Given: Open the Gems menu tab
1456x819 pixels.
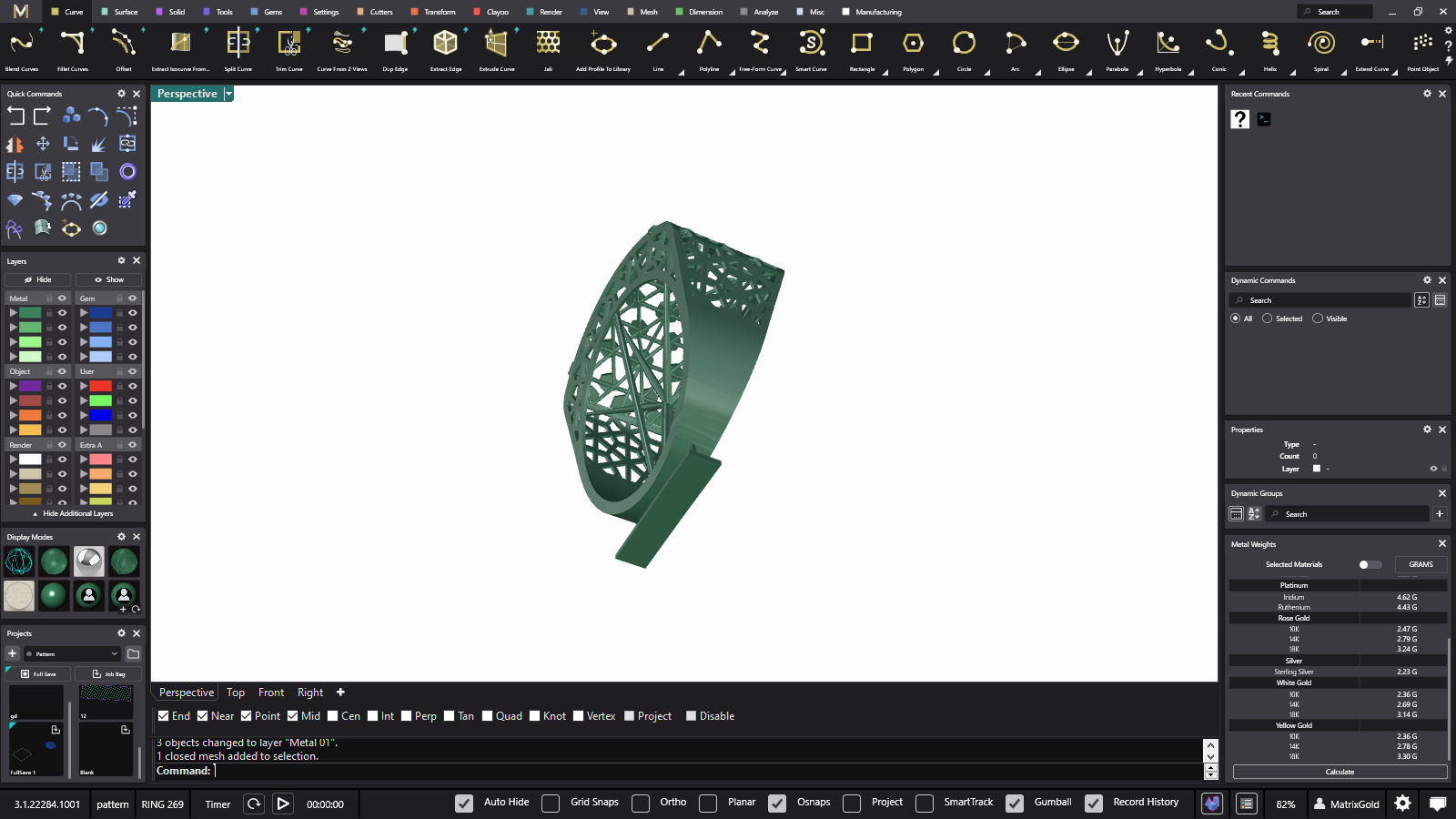Looking at the screenshot, I should [267, 12].
